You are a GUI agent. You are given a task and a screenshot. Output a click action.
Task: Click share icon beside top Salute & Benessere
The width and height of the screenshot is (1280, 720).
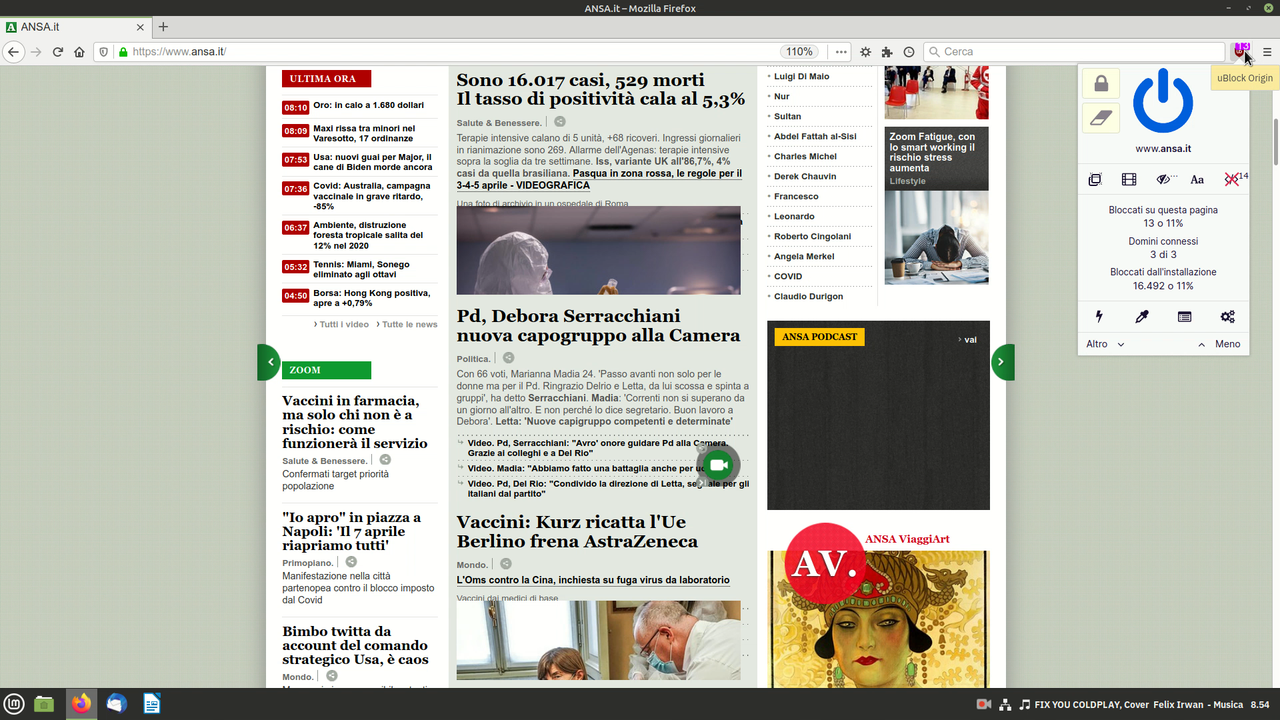[560, 122]
